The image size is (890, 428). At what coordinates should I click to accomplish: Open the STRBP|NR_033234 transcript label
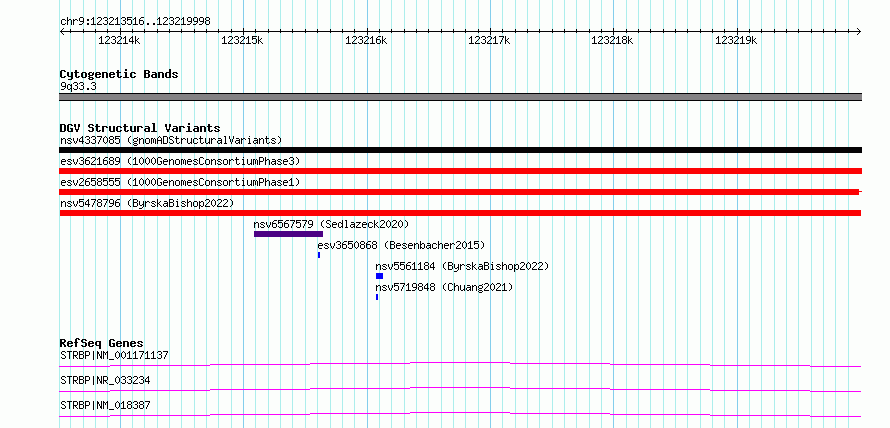pyautogui.click(x=105, y=381)
